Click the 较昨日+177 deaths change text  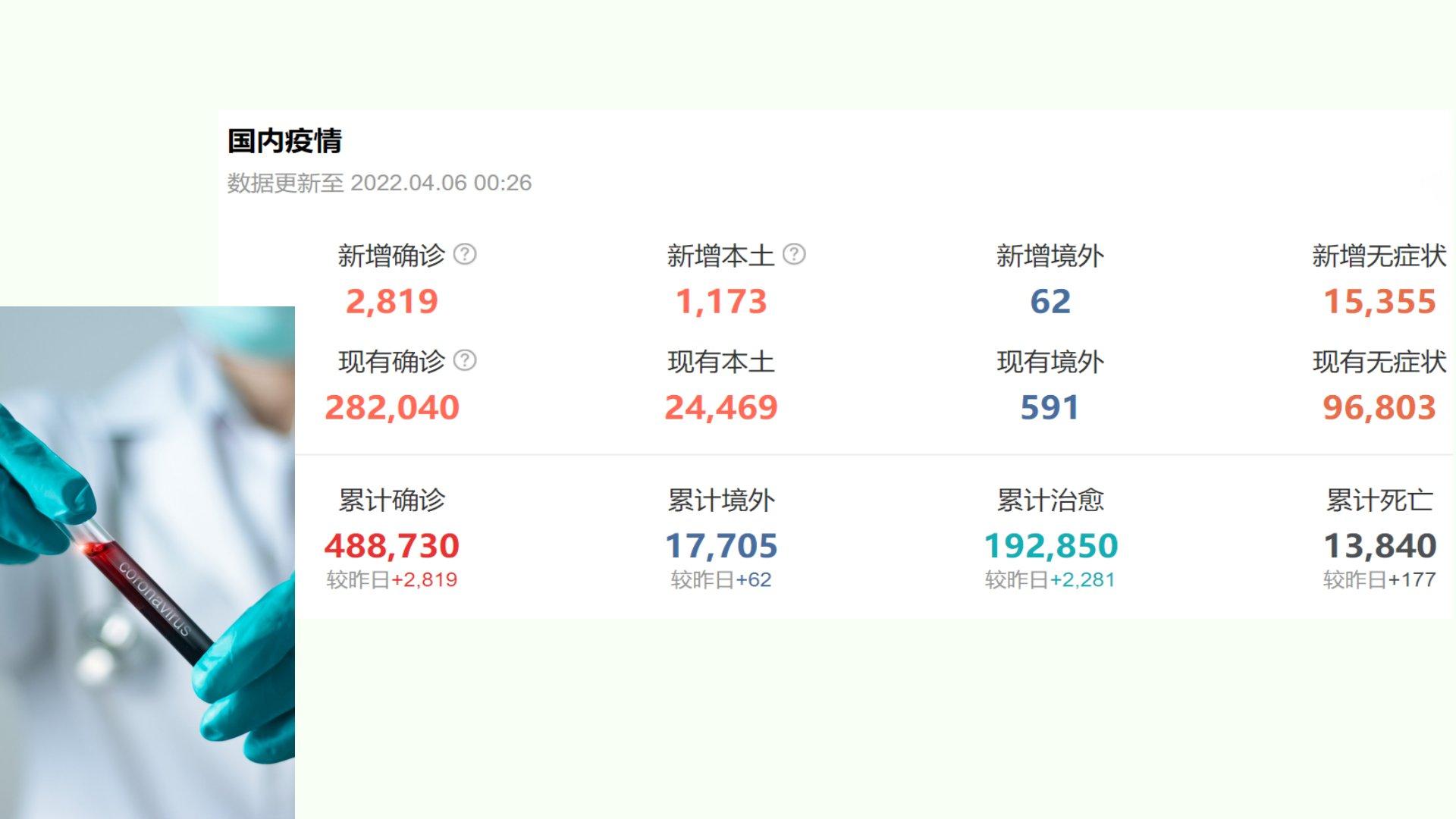(x=1379, y=580)
